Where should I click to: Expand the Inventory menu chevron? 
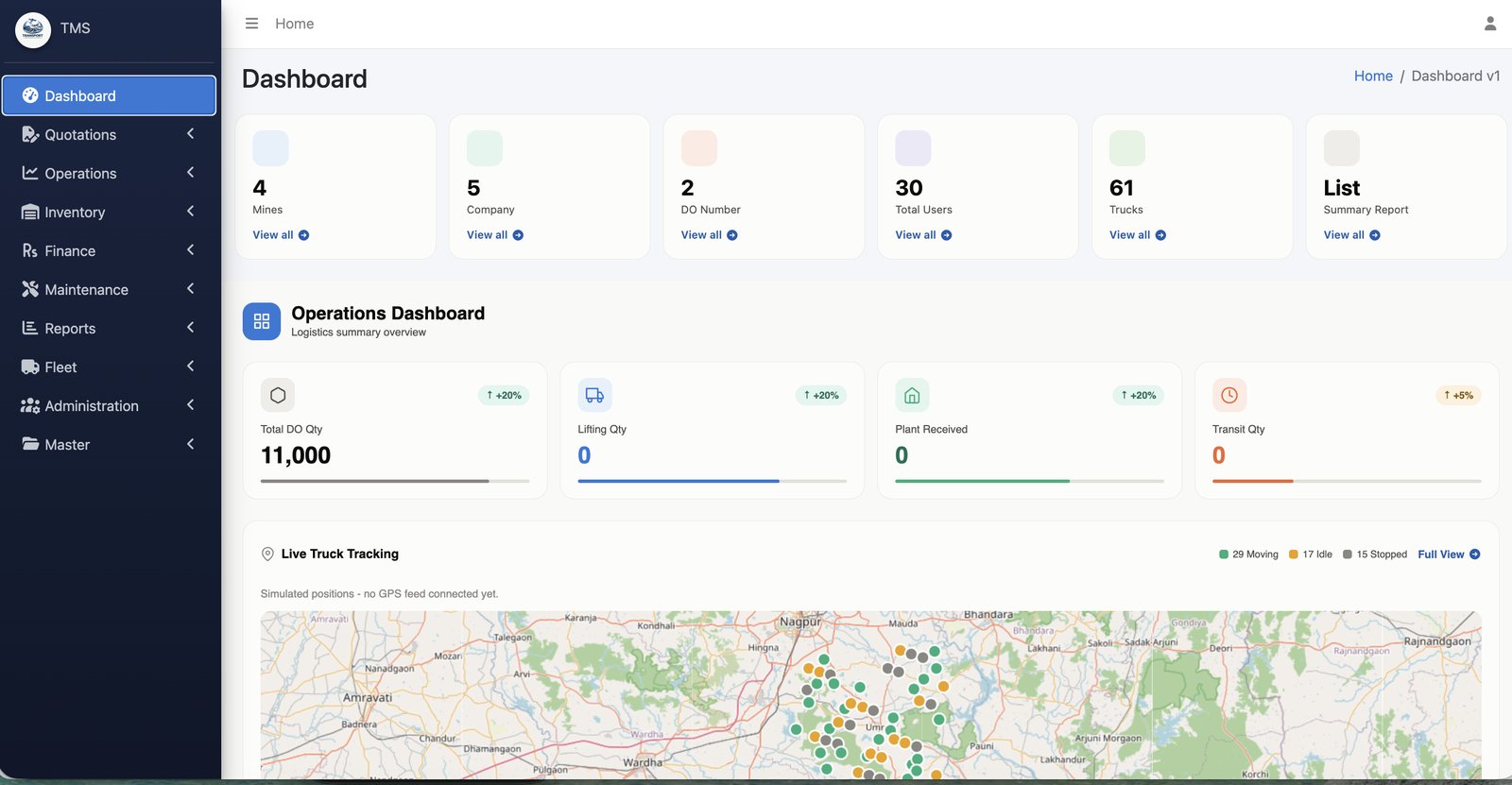click(190, 212)
